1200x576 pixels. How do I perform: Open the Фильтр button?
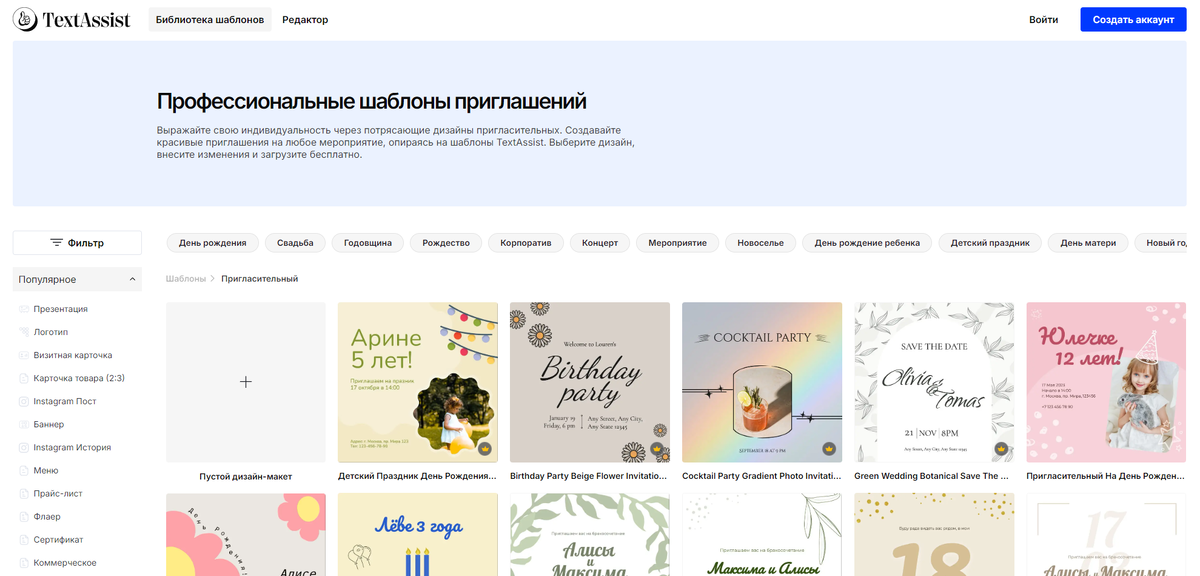(77, 243)
